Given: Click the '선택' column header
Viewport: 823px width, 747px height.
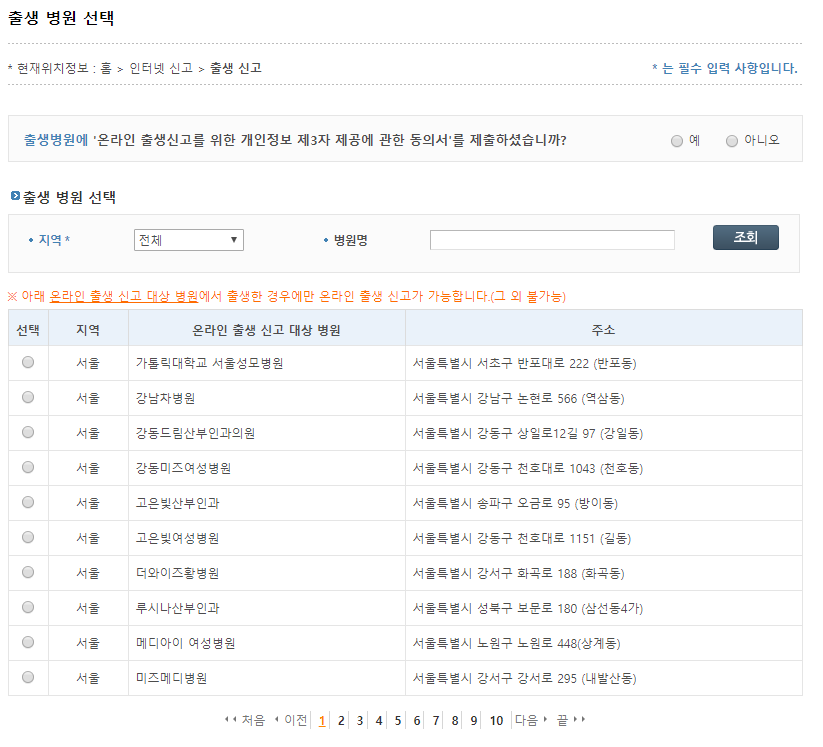Looking at the screenshot, I should click(x=28, y=330).
